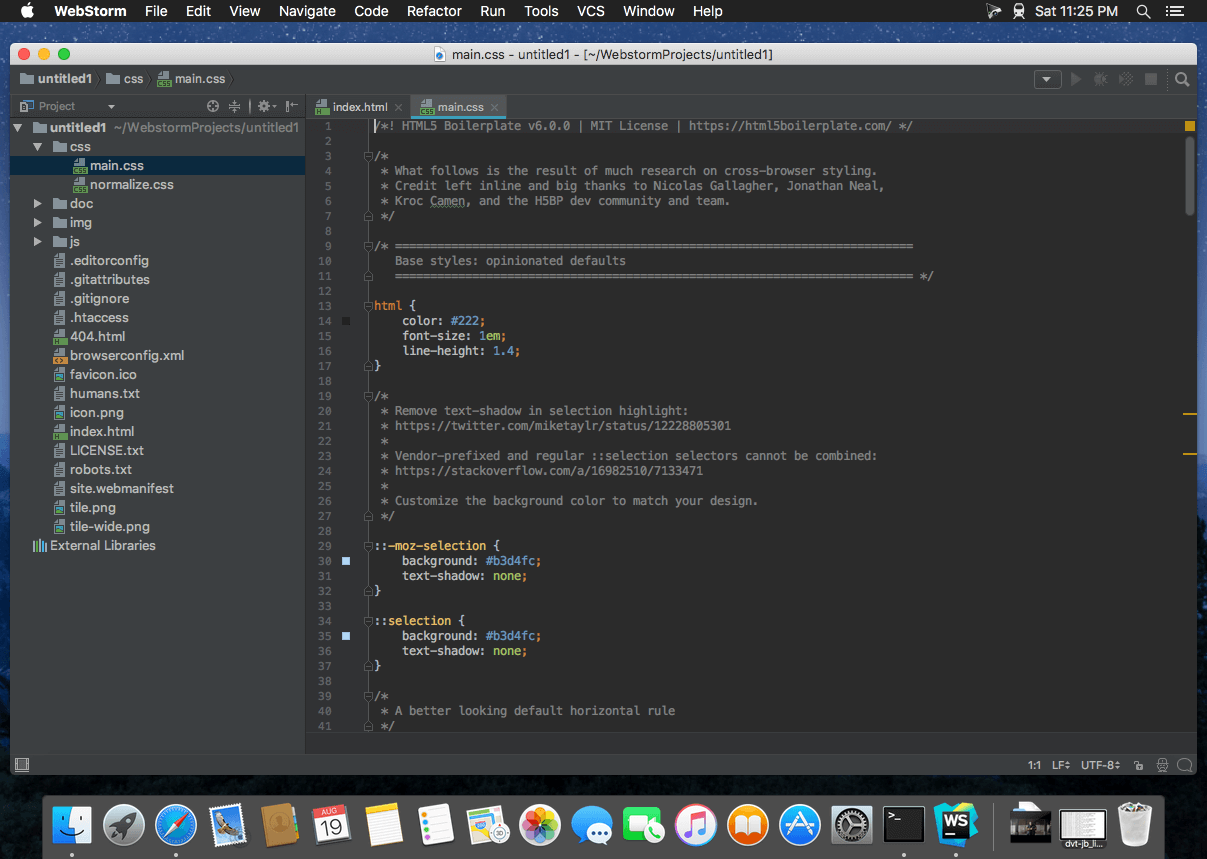Expand the doc folder
This screenshot has height=859, width=1207.
37,204
